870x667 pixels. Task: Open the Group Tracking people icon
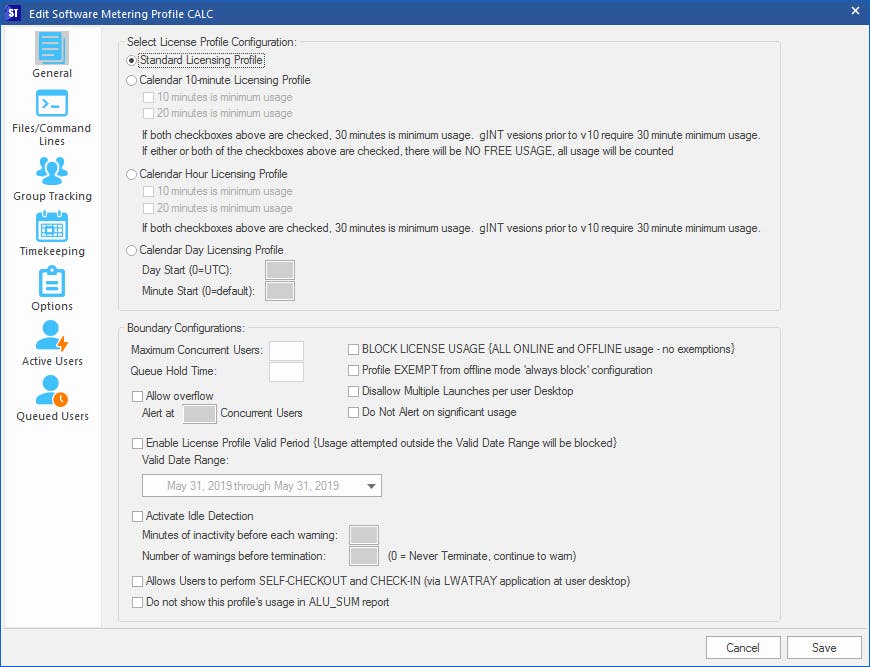pyautogui.click(x=52, y=171)
